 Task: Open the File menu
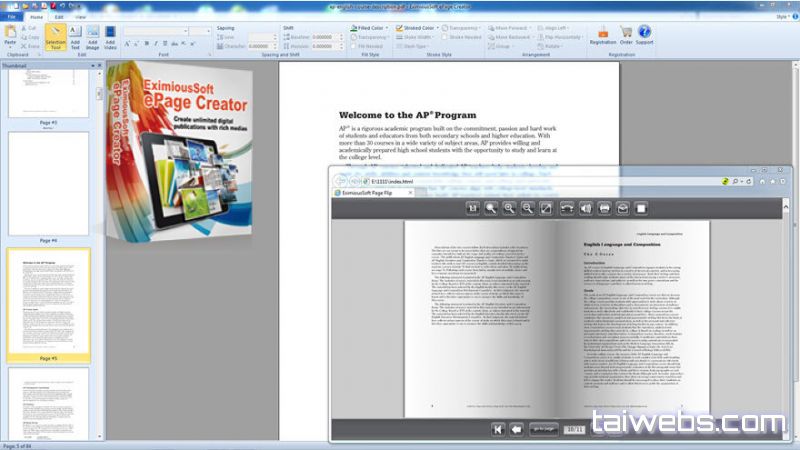click(12, 17)
